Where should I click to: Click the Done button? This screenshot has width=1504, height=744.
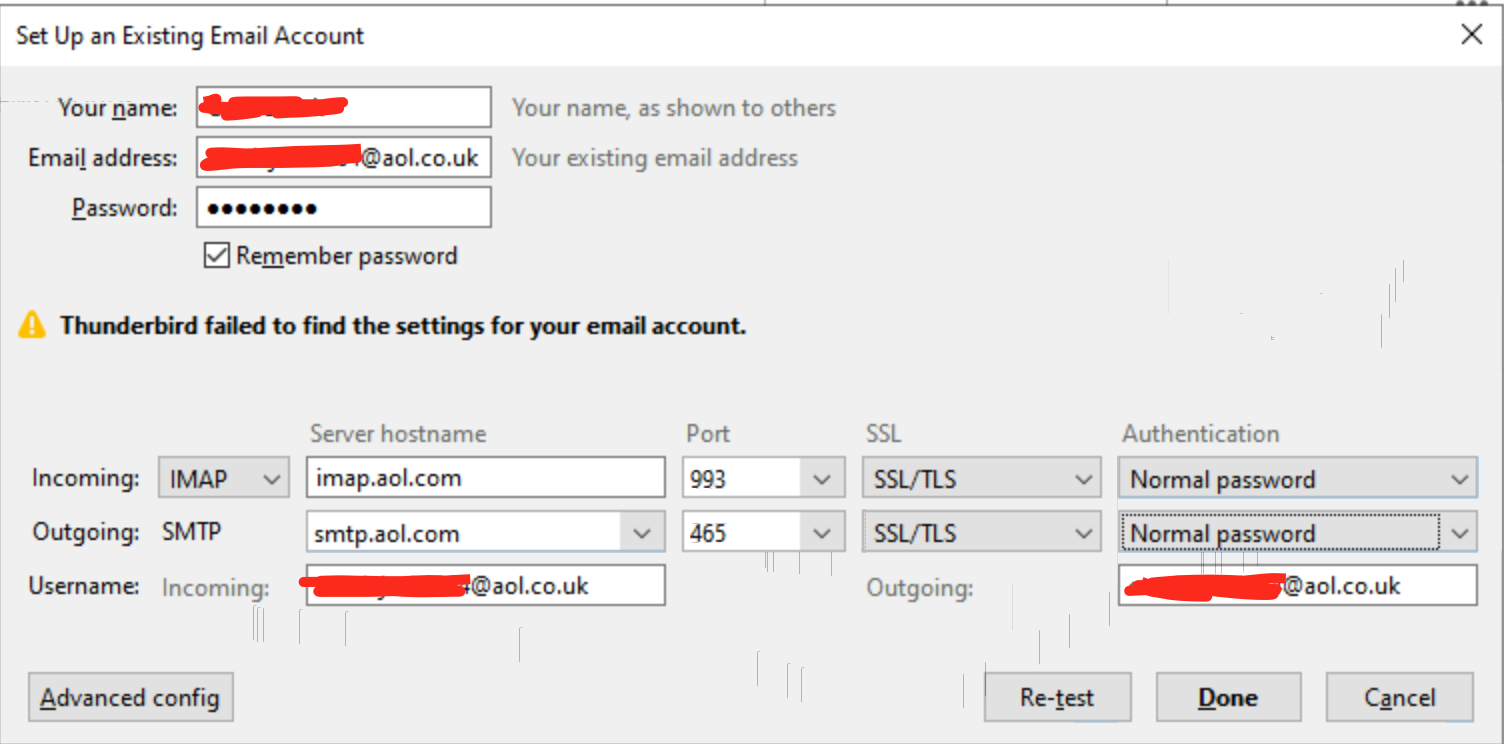point(1228,697)
